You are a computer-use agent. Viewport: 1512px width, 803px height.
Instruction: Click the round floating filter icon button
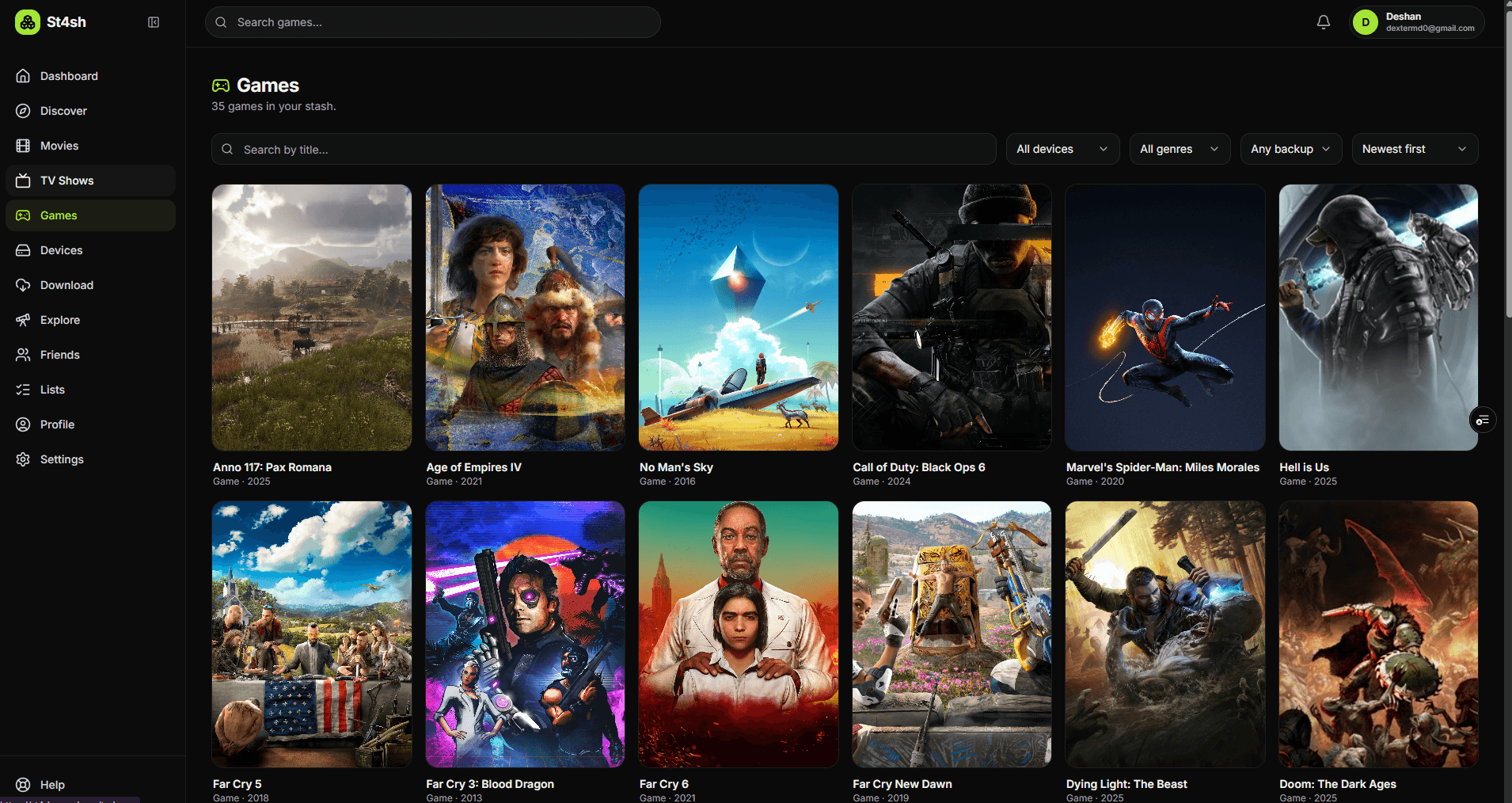pos(1483,420)
